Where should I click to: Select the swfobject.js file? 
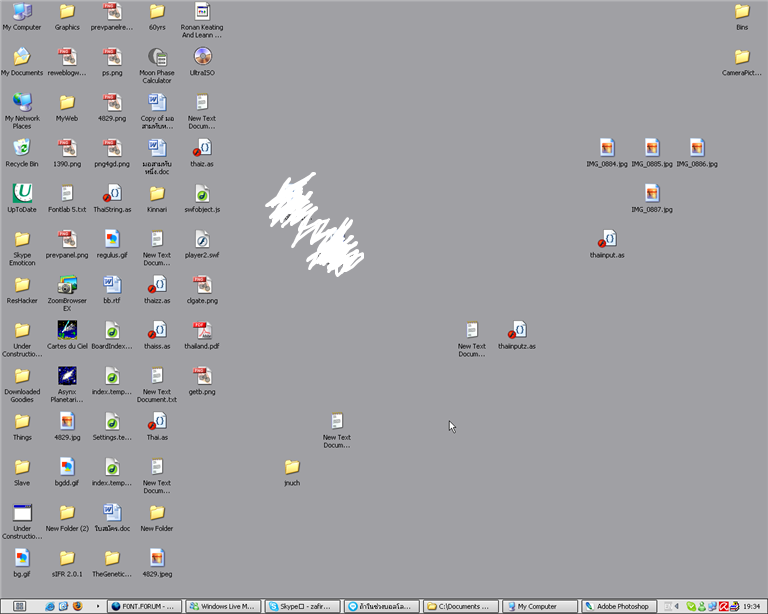click(x=202, y=198)
